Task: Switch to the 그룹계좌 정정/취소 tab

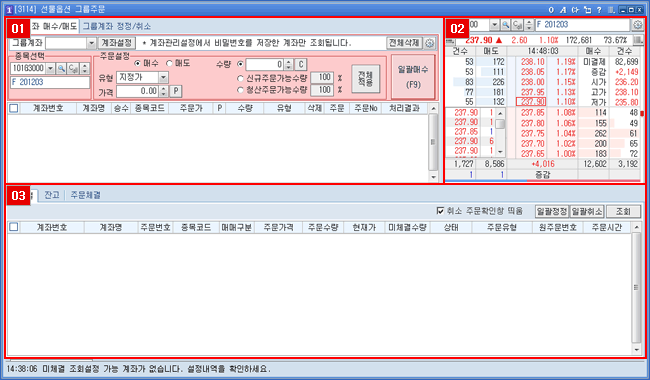Action: tap(116, 26)
